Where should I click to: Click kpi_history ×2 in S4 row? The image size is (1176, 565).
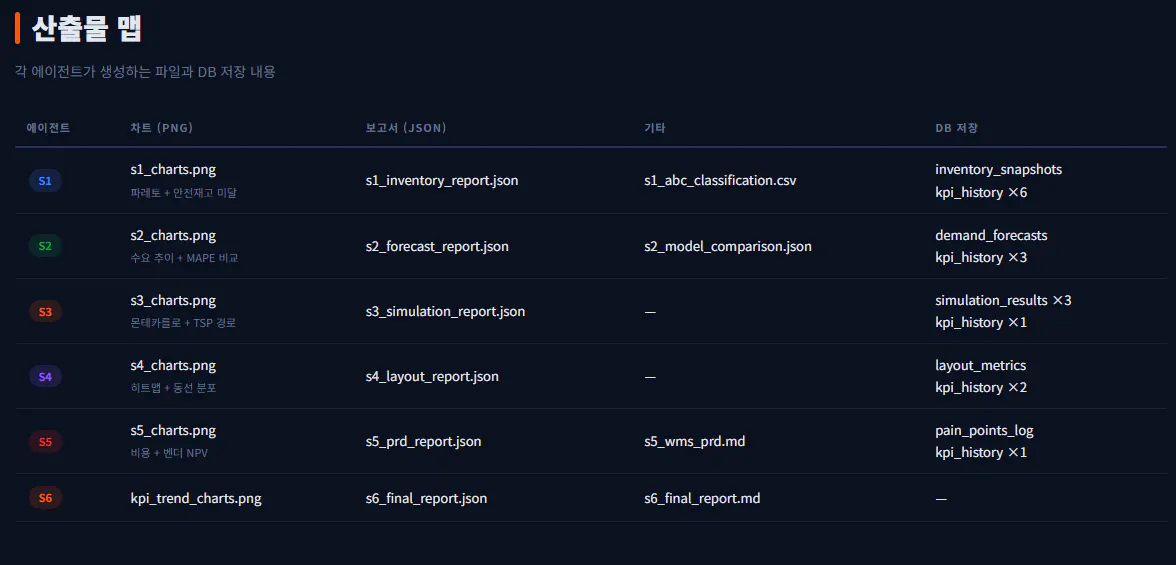click(x=981, y=388)
